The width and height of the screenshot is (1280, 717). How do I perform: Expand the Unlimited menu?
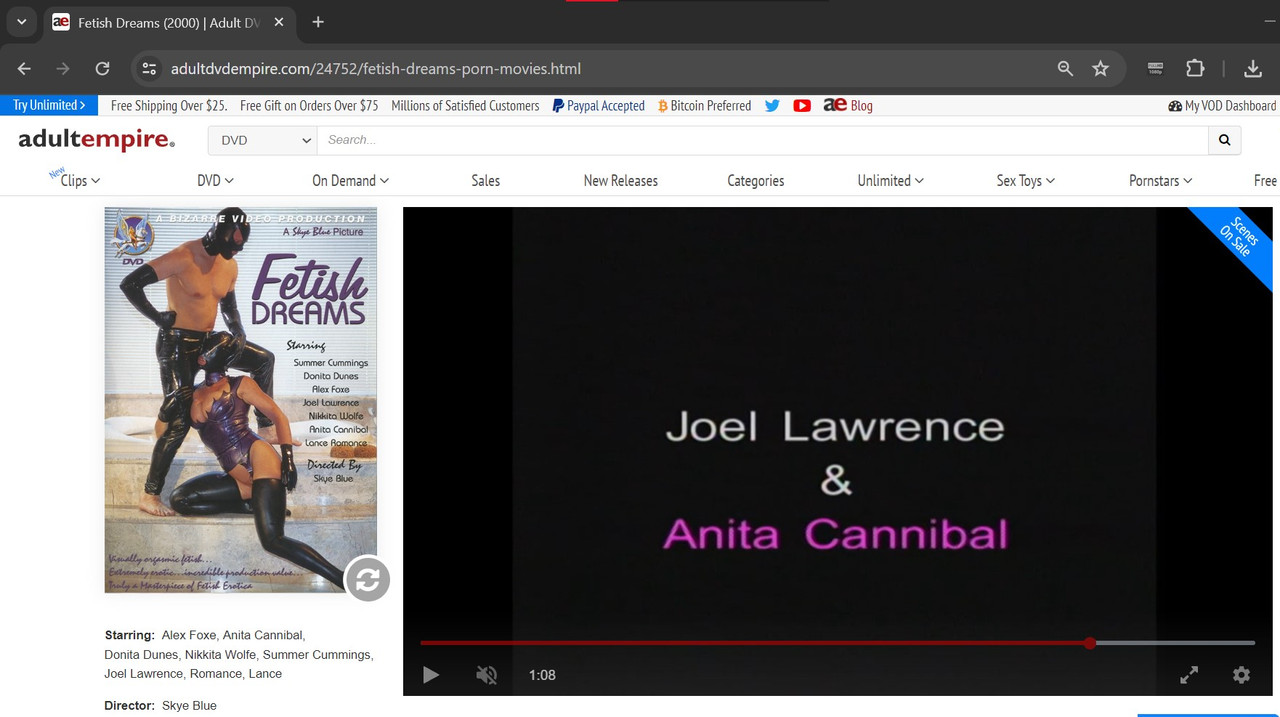[x=890, y=181]
